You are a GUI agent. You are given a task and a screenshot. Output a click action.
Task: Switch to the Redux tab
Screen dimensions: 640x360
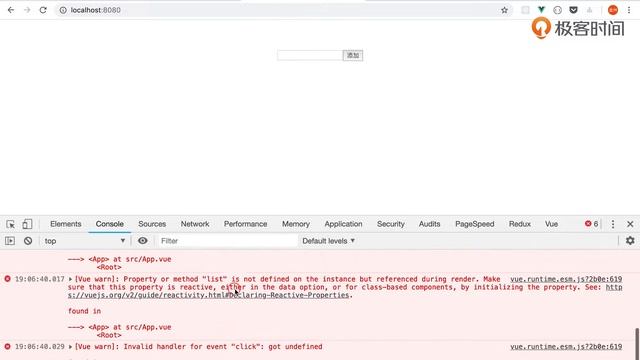(x=520, y=224)
